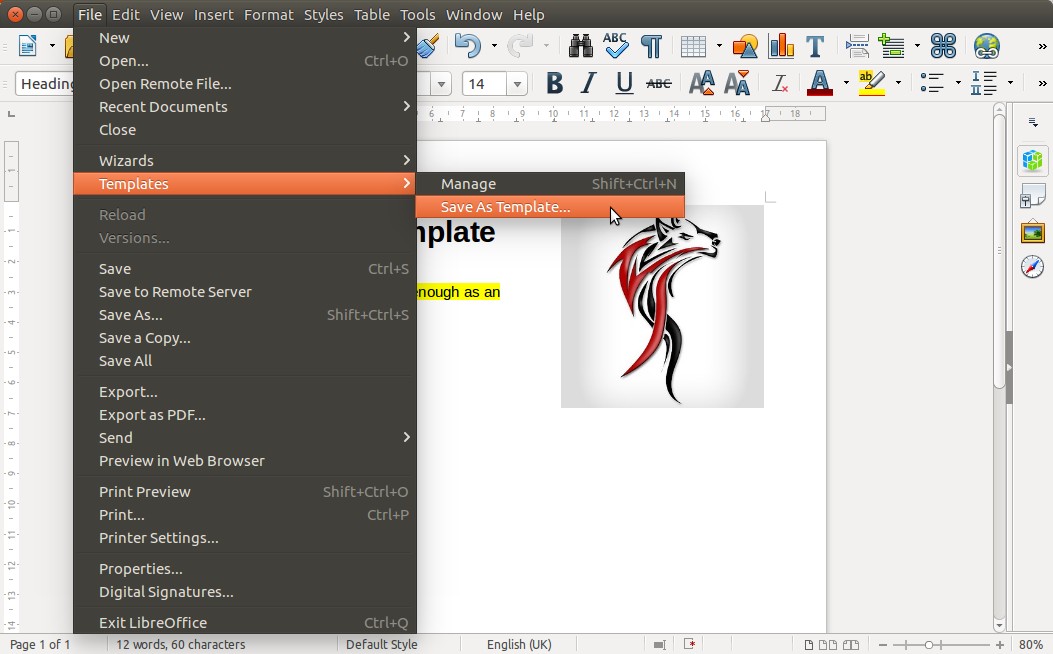Viewport: 1053px width, 654px height.
Task: Click the Clone Formatting paintbrush icon
Action: click(x=428, y=46)
